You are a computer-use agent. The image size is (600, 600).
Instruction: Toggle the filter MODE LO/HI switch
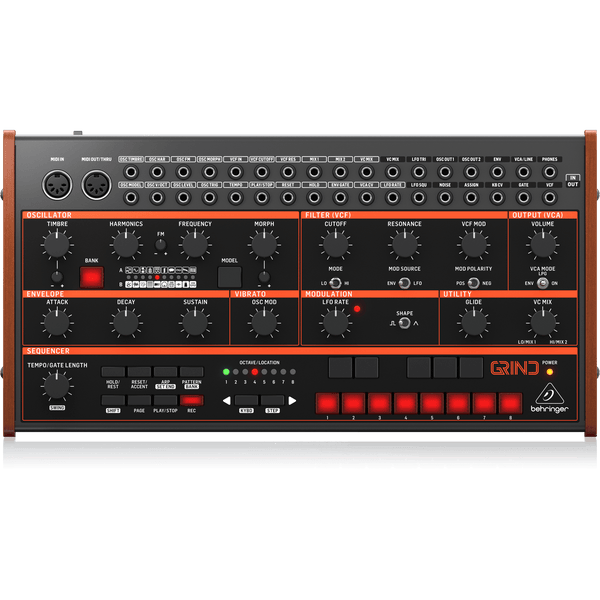[x=335, y=282]
